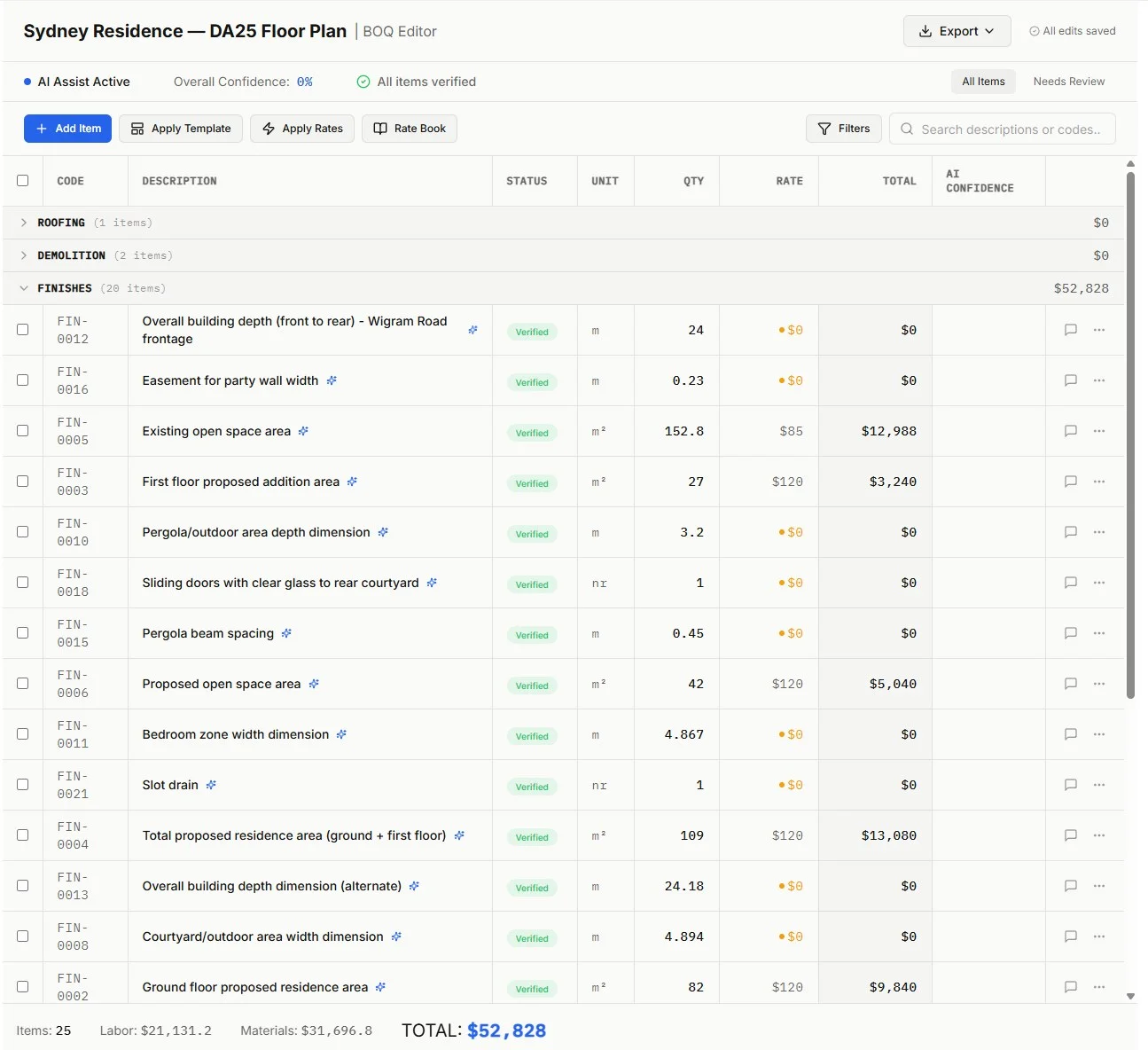
Task: Click AI sparkle icon beside Pergola beam spacing
Action: (x=286, y=633)
